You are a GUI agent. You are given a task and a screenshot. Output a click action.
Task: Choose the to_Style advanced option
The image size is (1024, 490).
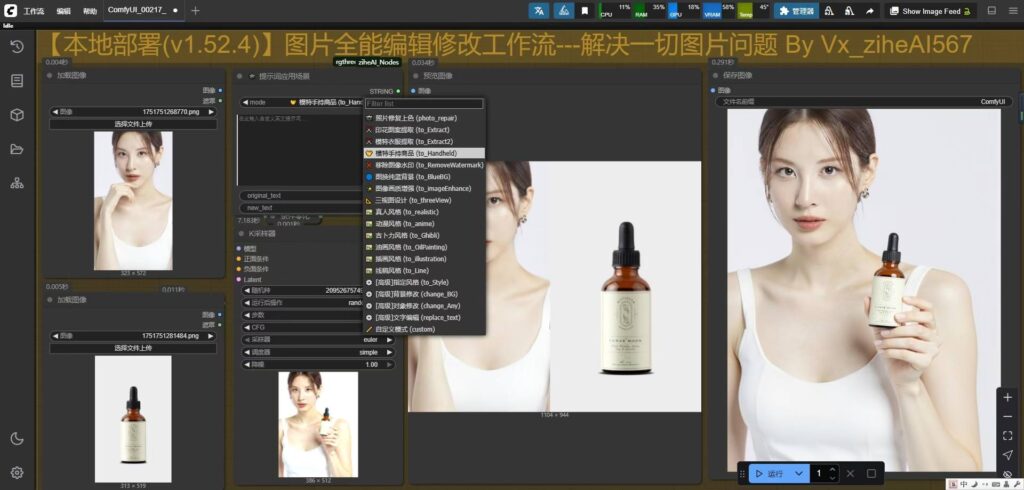pyautogui.click(x=424, y=282)
